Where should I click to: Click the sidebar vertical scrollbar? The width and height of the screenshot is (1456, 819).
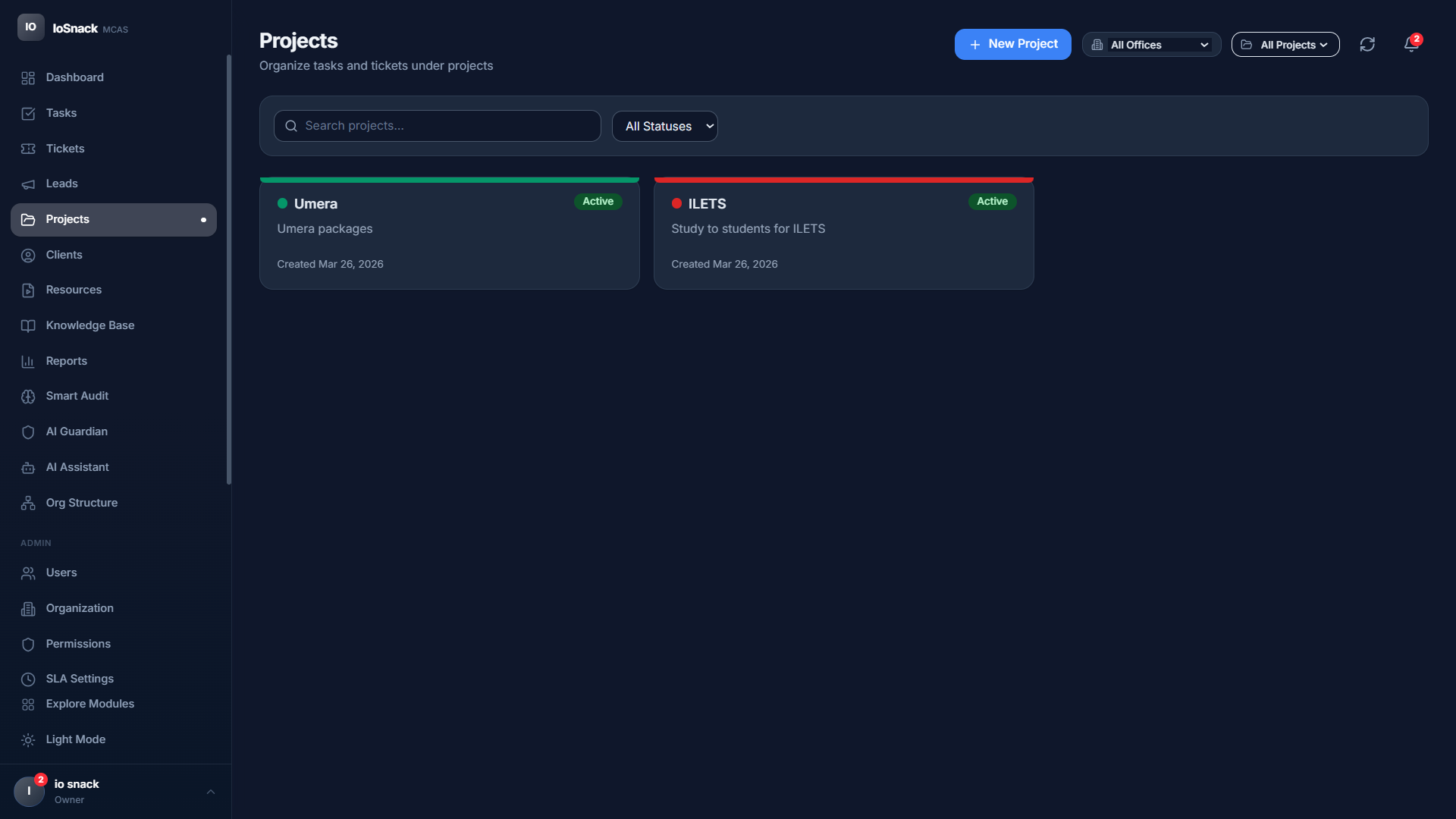[229, 269]
